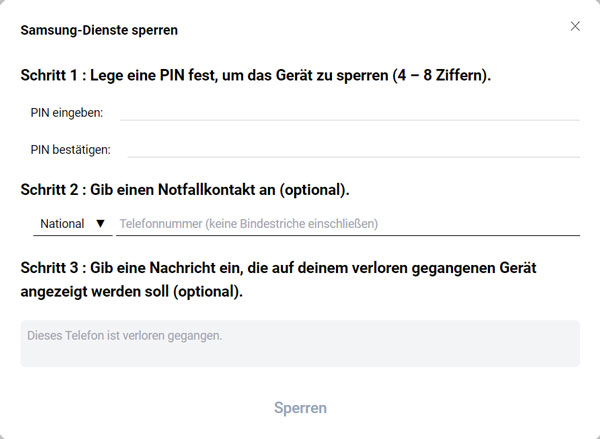Click the PIN eingeben input field
600x439 pixels.
(x=349, y=112)
